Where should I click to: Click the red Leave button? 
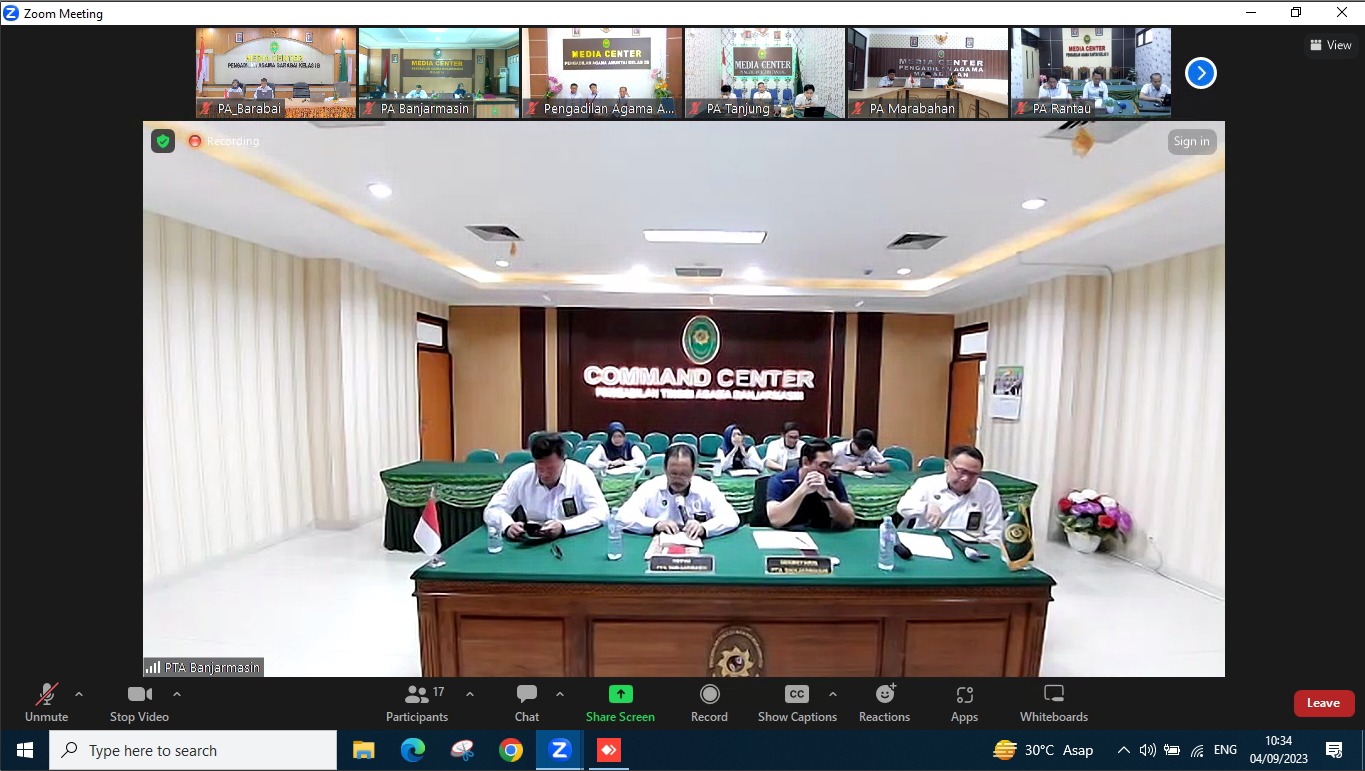(1323, 703)
